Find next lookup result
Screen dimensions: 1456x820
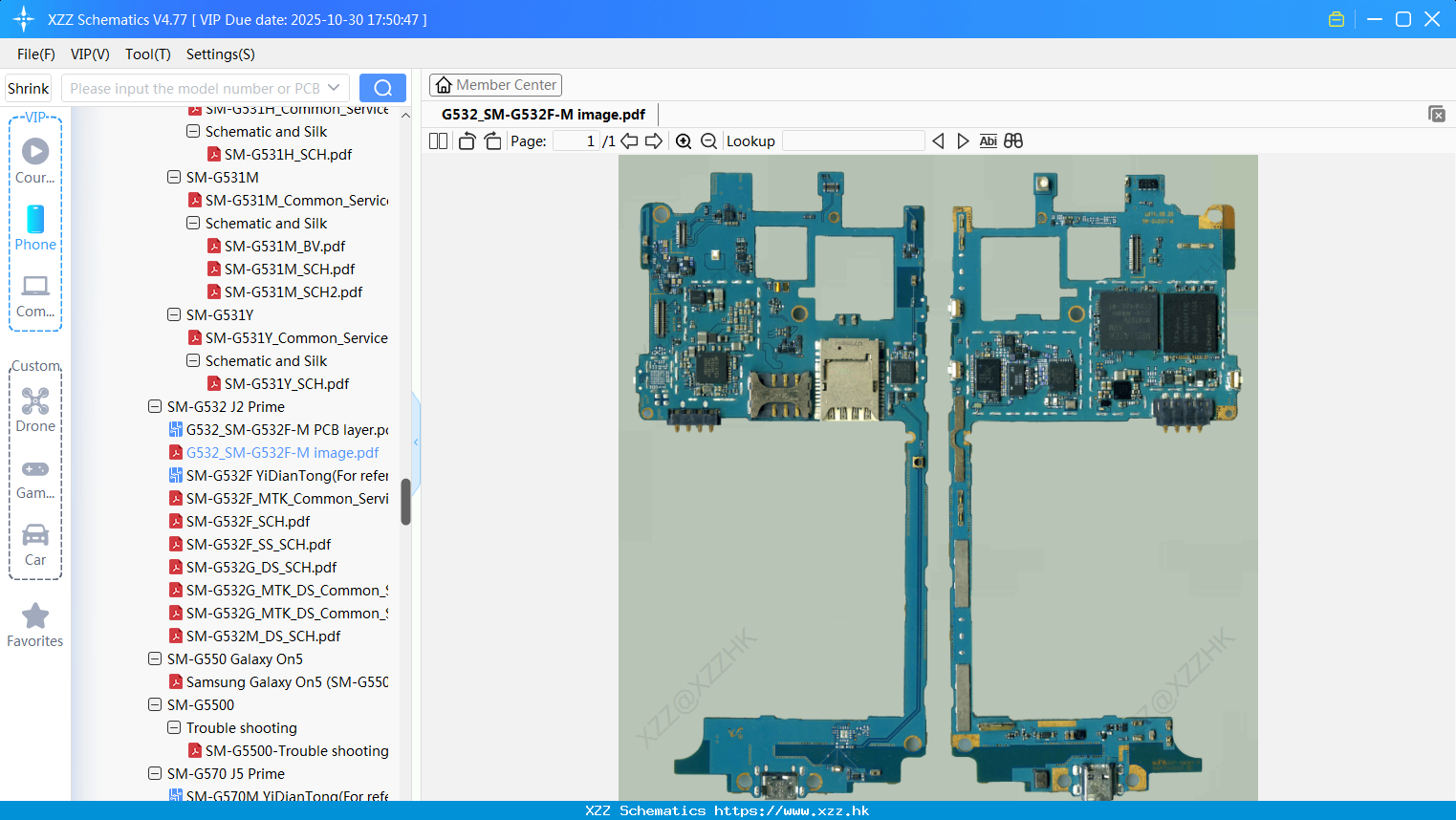pyautogui.click(x=963, y=141)
